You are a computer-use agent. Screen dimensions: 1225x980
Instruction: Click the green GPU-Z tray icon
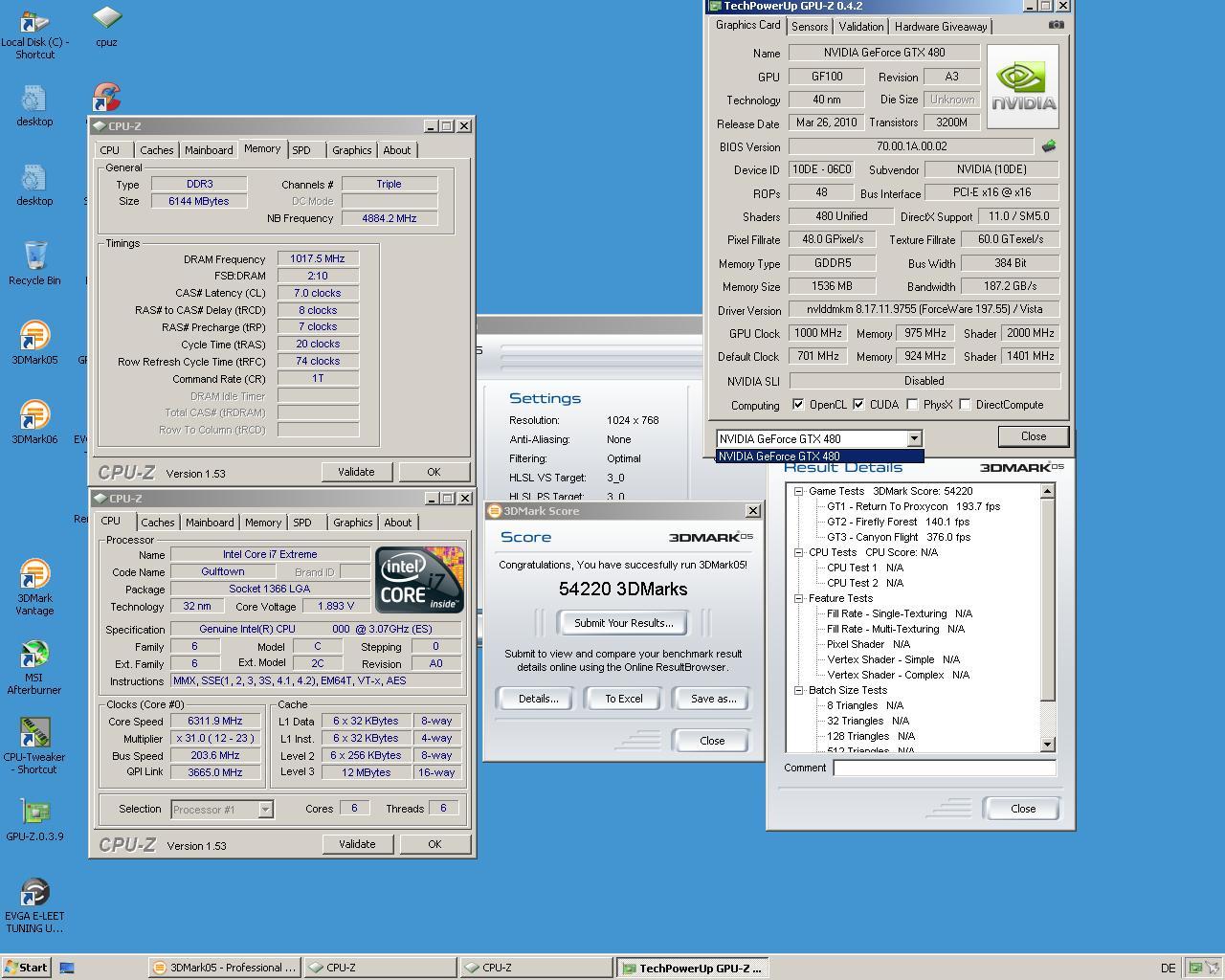(x=1194, y=968)
